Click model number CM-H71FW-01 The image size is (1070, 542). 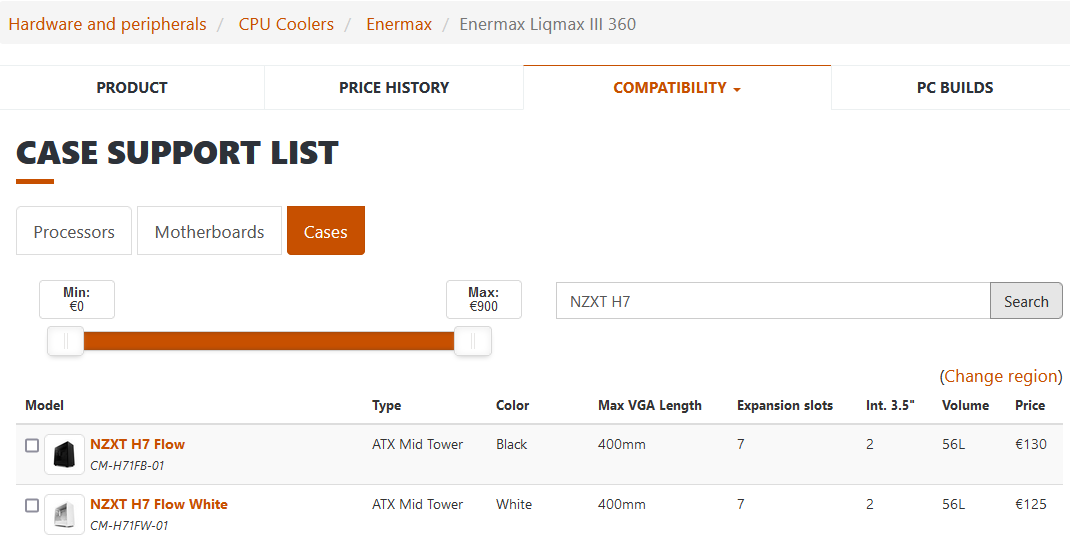[x=129, y=526]
